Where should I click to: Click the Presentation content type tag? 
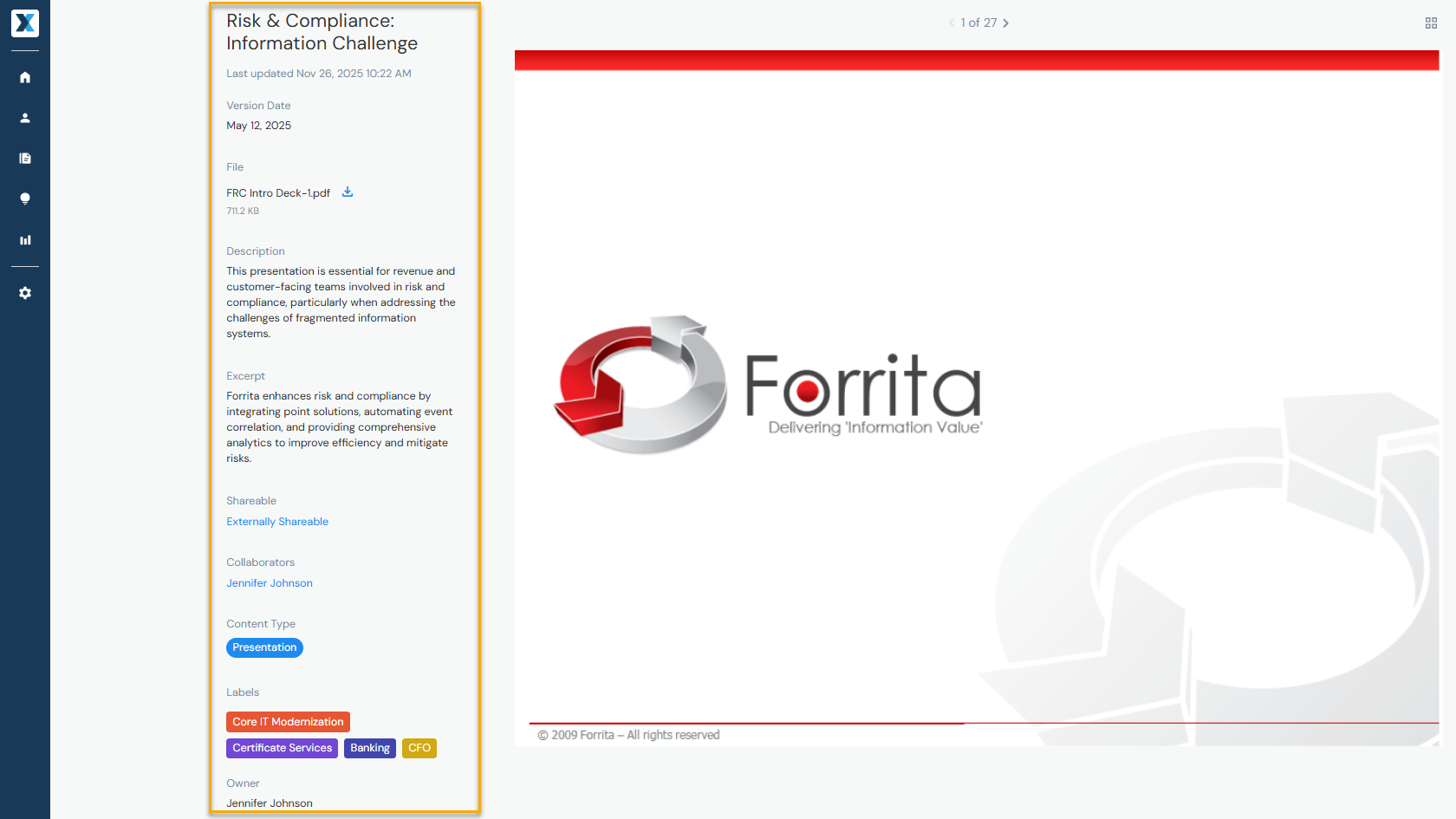(264, 647)
